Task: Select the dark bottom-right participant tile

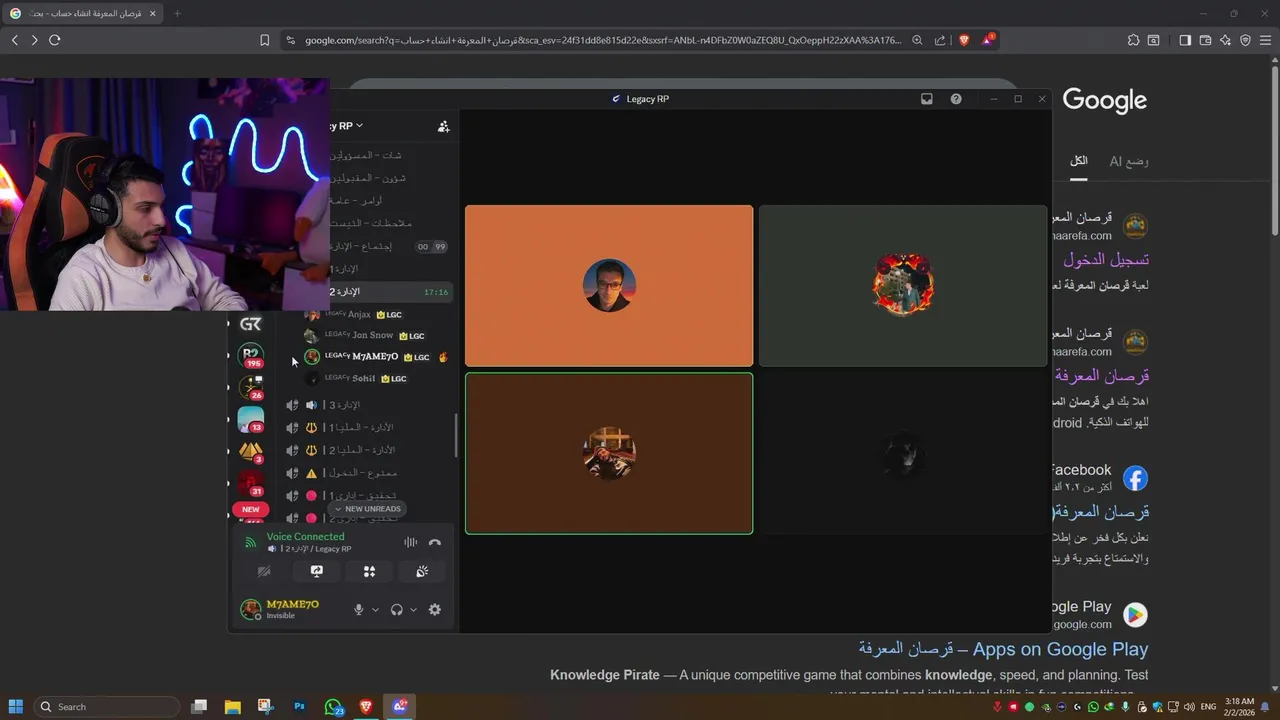Action: (903, 454)
